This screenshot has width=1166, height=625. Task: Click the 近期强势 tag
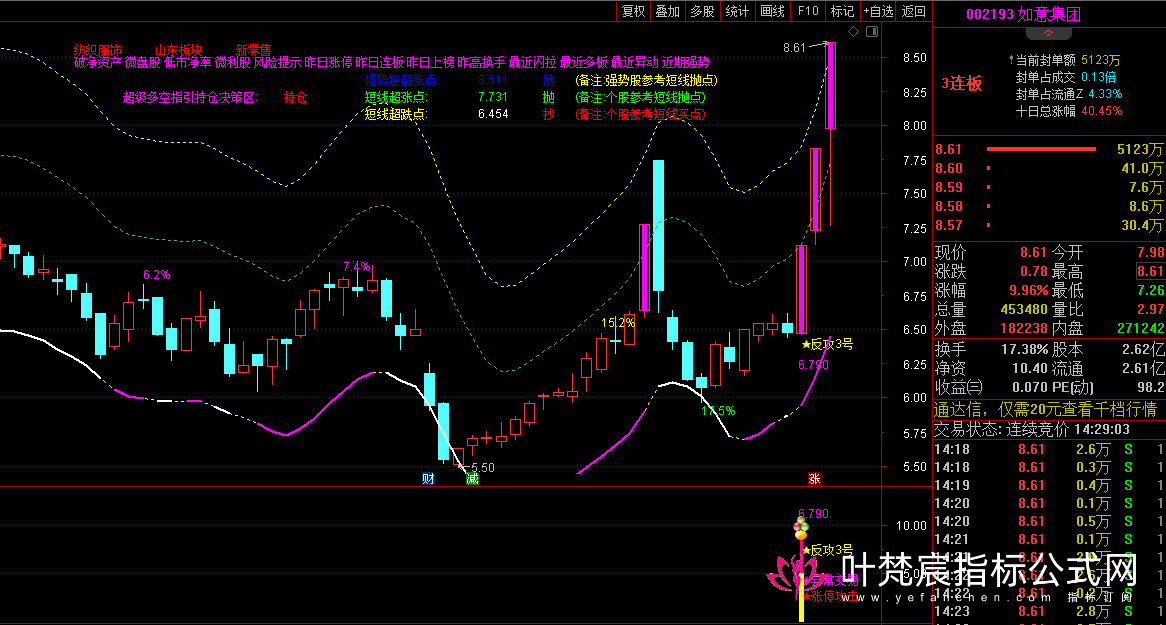[686, 62]
